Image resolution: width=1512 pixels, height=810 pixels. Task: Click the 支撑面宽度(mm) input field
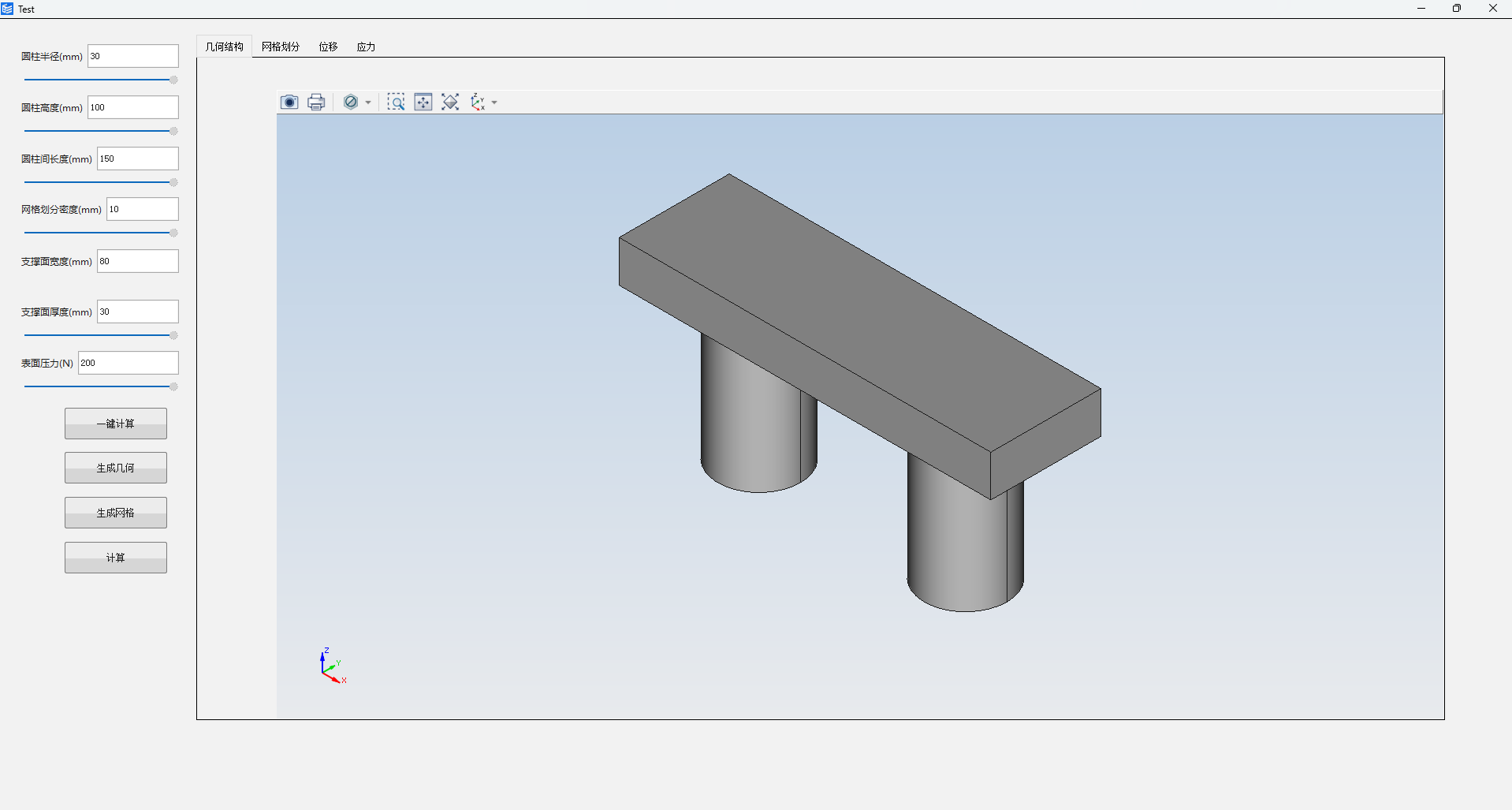point(138,261)
